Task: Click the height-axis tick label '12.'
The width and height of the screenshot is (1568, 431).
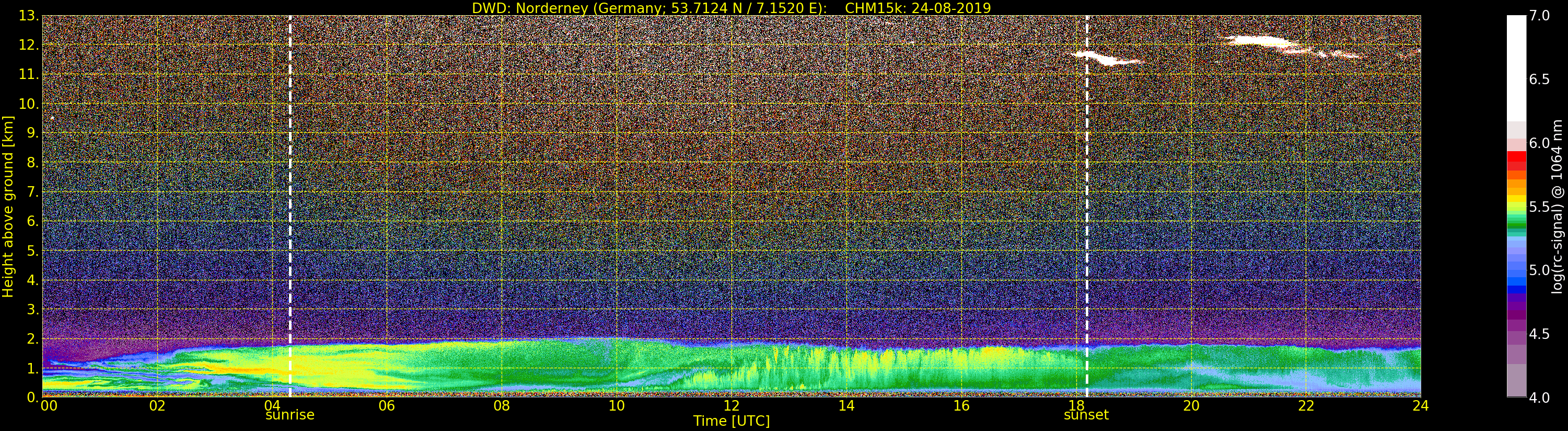Action: coord(29,45)
